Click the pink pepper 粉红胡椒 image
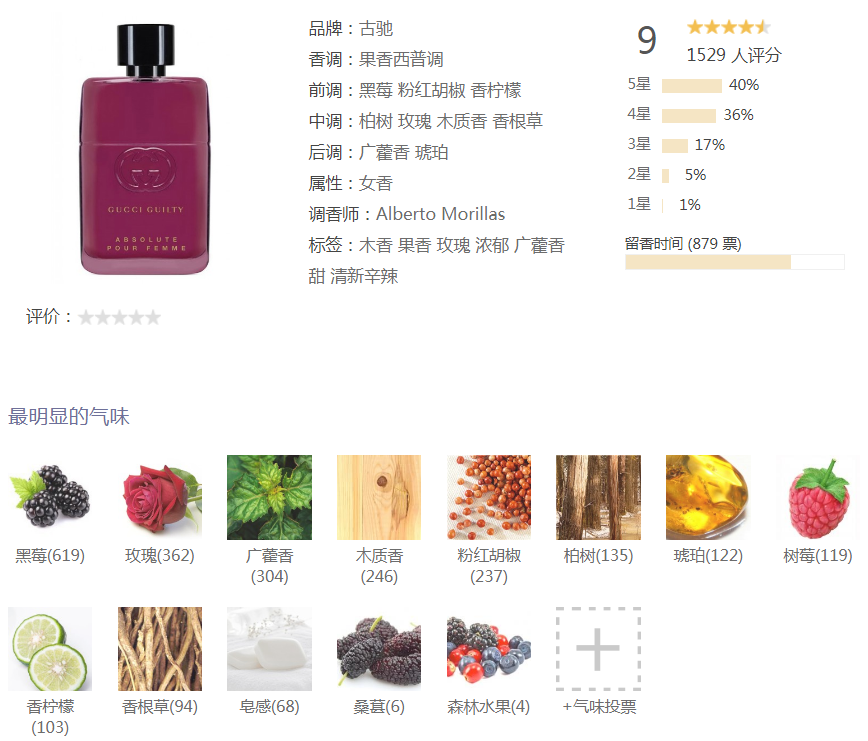868x741 pixels. [x=489, y=497]
